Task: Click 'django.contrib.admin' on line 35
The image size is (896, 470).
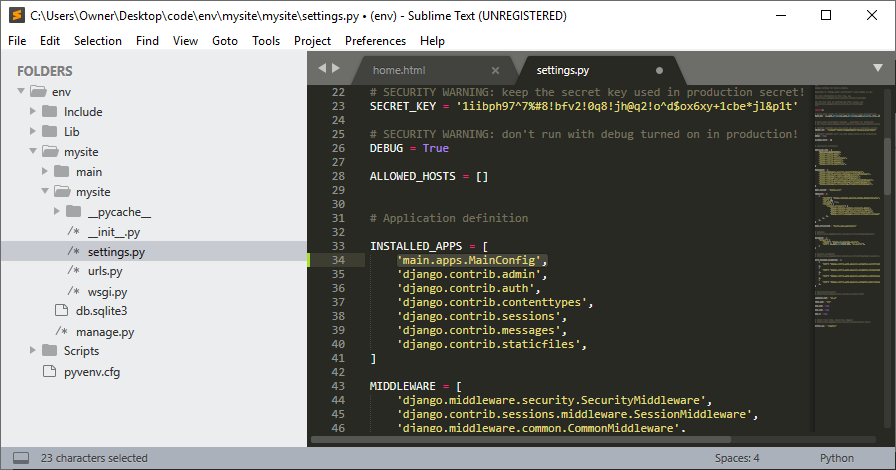Action: [x=469, y=274]
